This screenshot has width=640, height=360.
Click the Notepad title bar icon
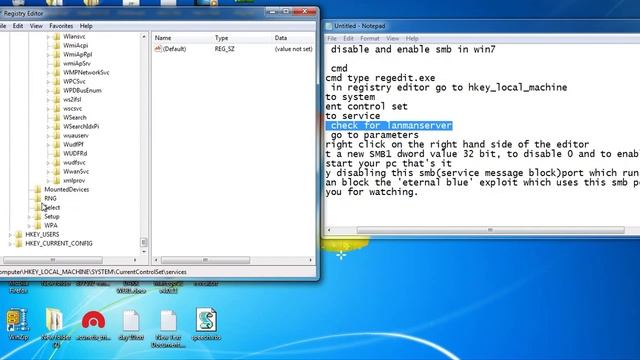329,26
